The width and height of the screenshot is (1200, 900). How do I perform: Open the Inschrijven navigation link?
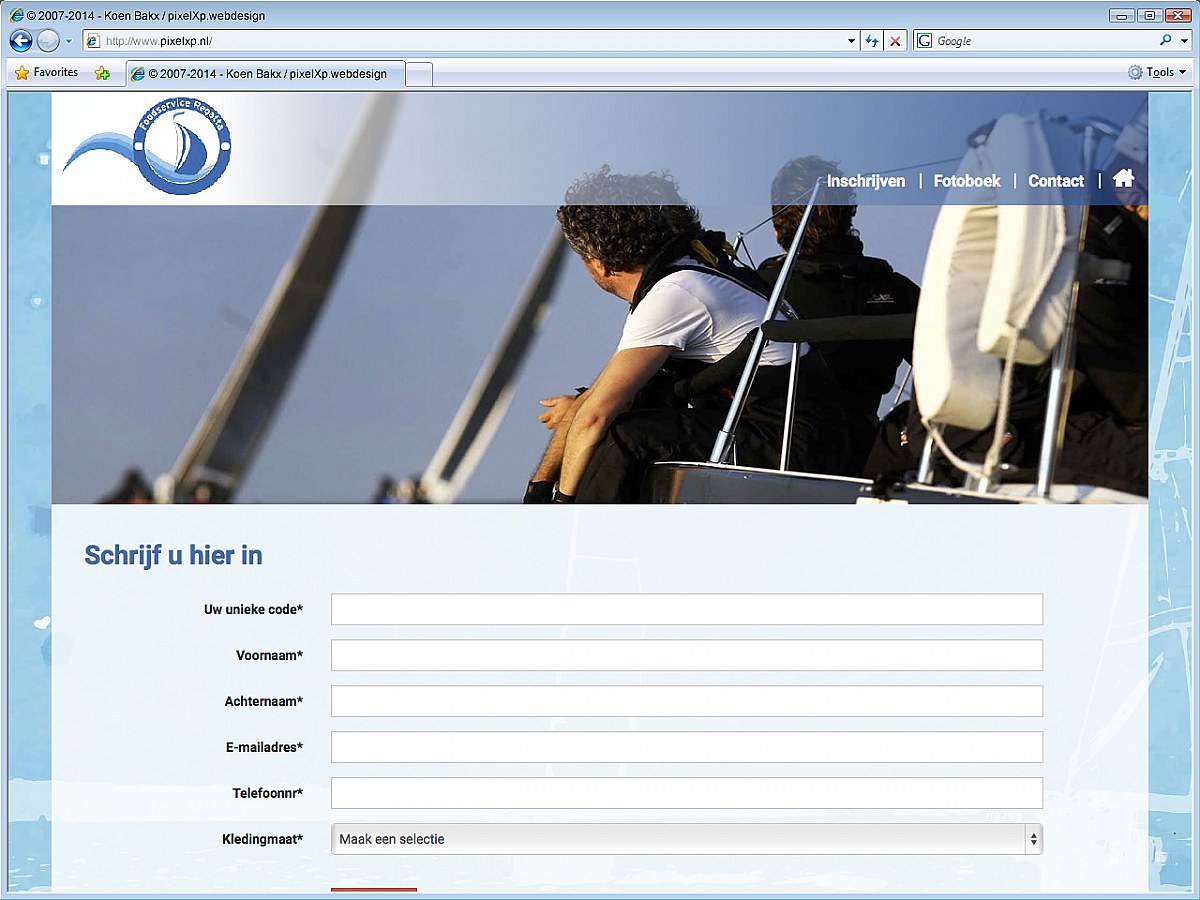(x=864, y=181)
